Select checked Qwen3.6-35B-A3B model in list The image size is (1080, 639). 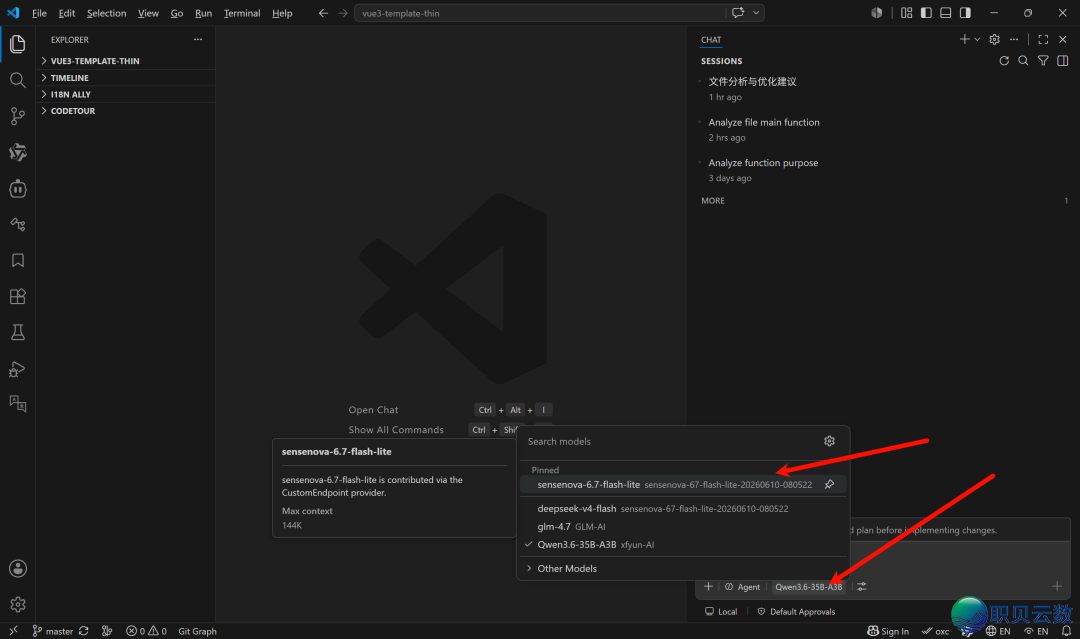pyautogui.click(x=683, y=545)
